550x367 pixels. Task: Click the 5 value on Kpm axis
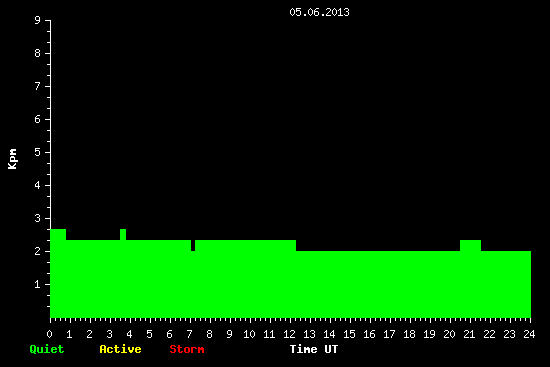tap(38, 152)
